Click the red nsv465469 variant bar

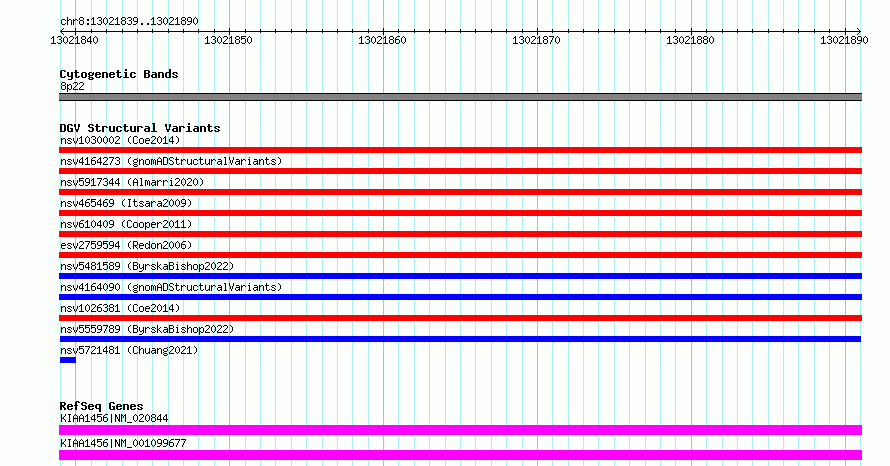pyautogui.click(x=460, y=213)
